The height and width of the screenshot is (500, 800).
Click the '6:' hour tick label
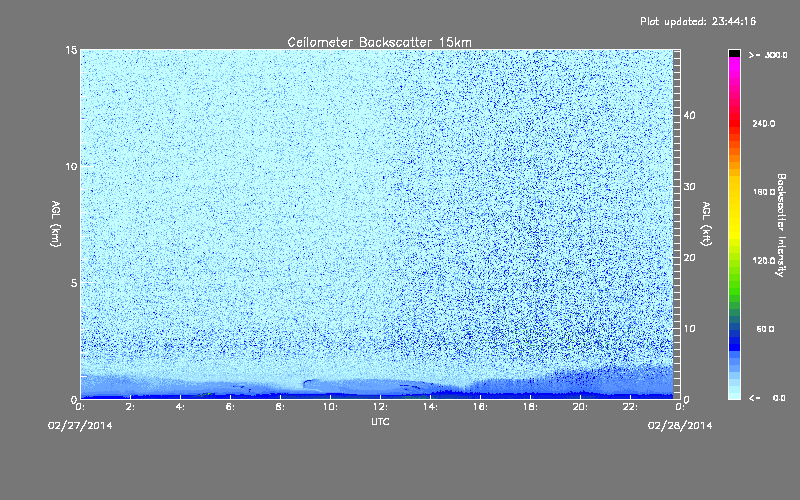point(231,407)
